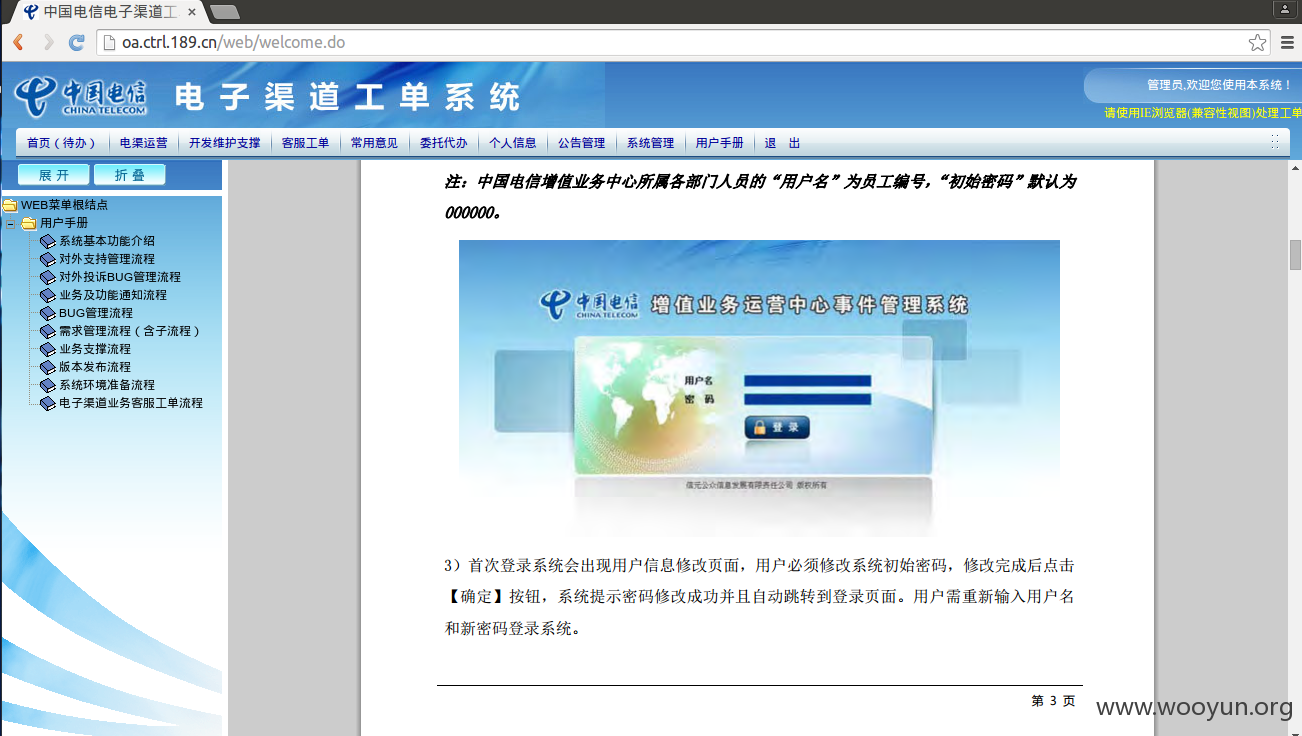Click the 第 3 页 page footer text
Viewport: 1302px width, 736px height.
[x=1053, y=701]
